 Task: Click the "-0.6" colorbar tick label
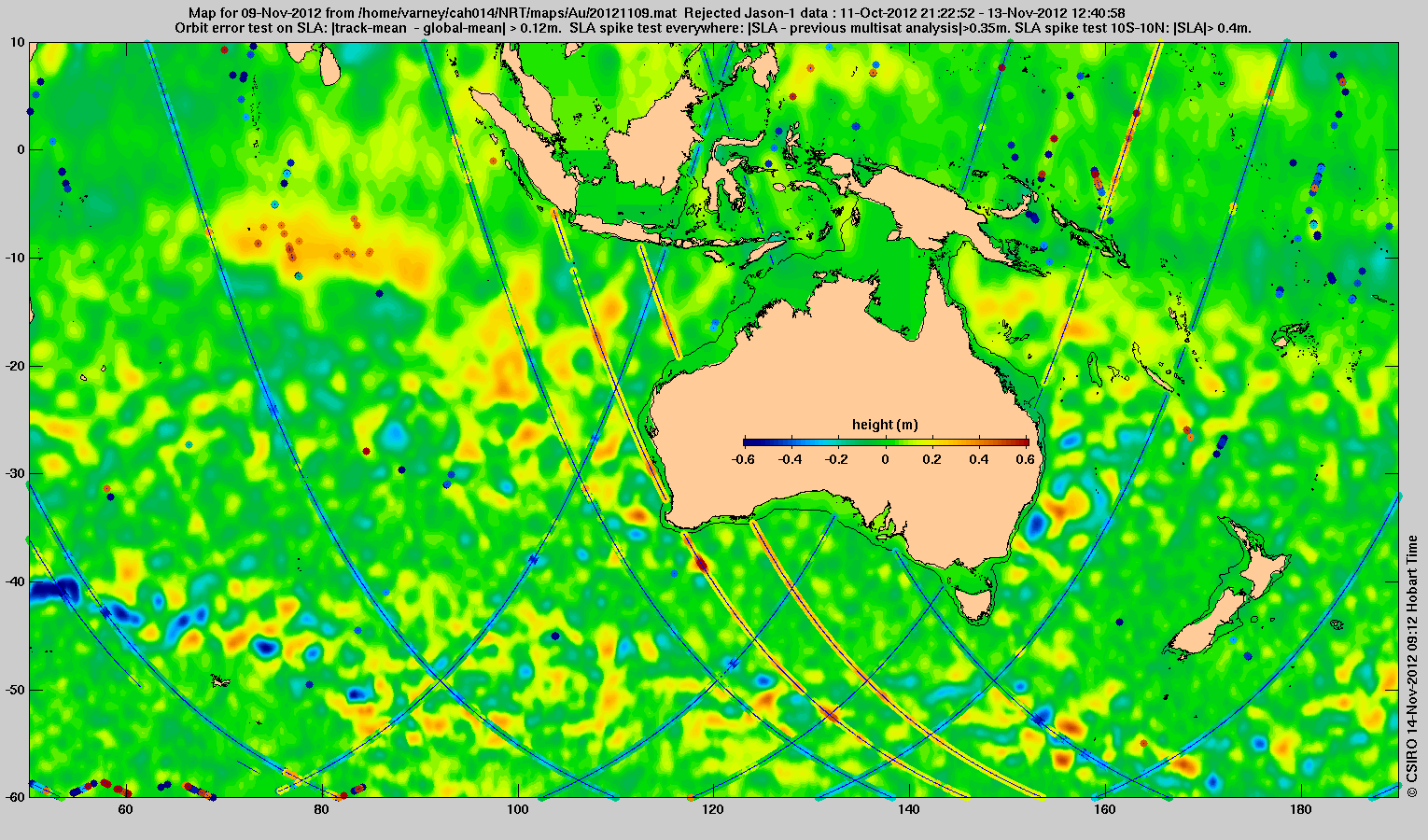point(744,459)
